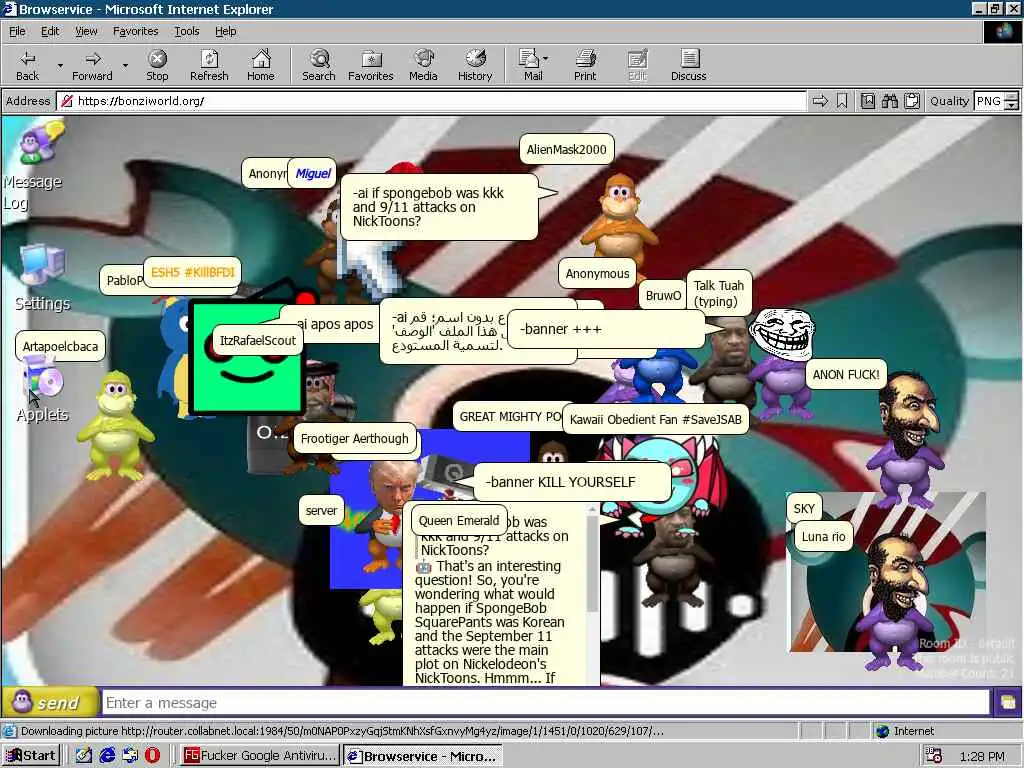Viewport: 1024px width, 768px height.
Task: Click the Stop loading button
Action: coord(157,65)
